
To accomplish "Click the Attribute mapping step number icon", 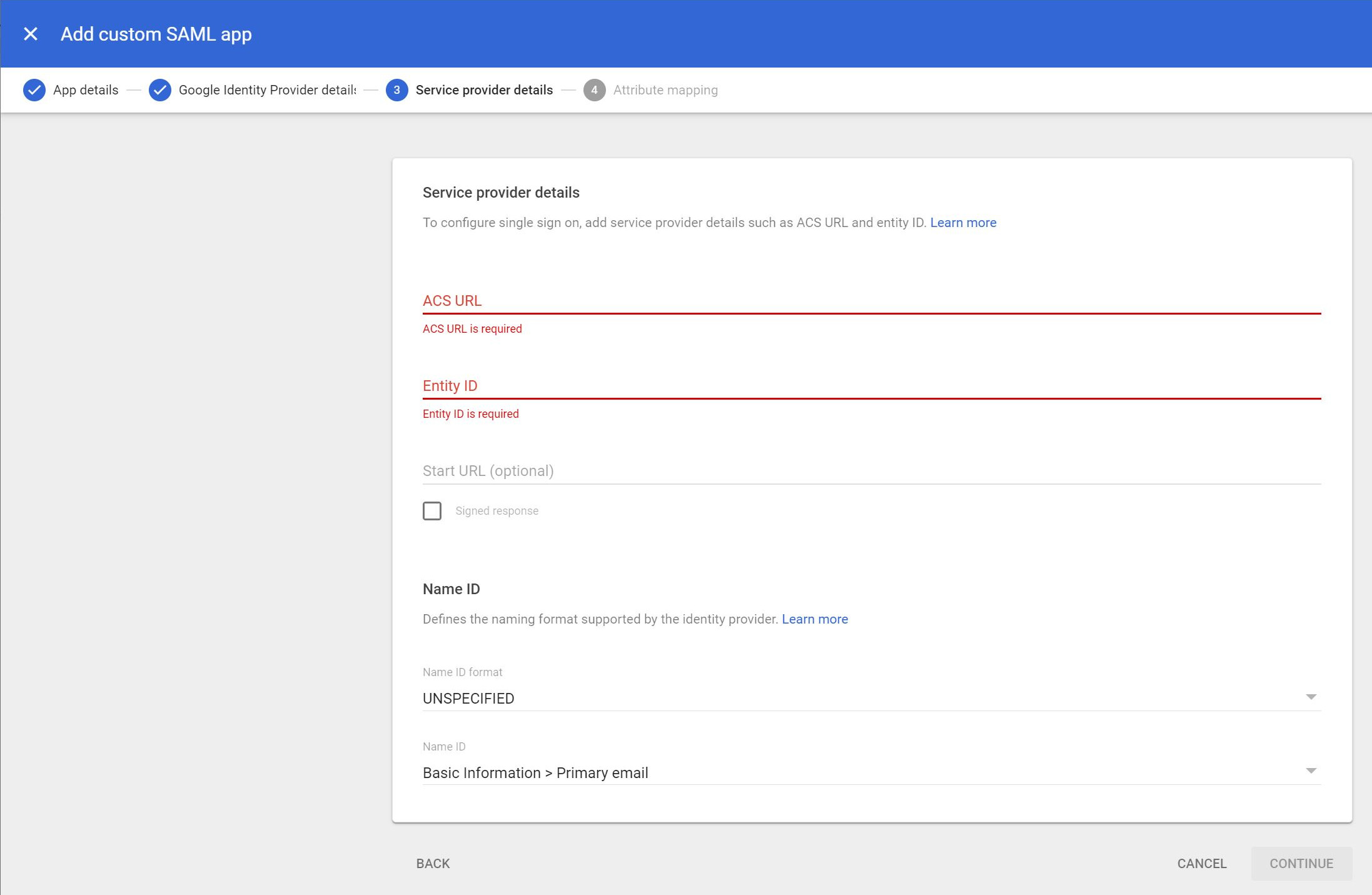I will pyautogui.click(x=593, y=89).
